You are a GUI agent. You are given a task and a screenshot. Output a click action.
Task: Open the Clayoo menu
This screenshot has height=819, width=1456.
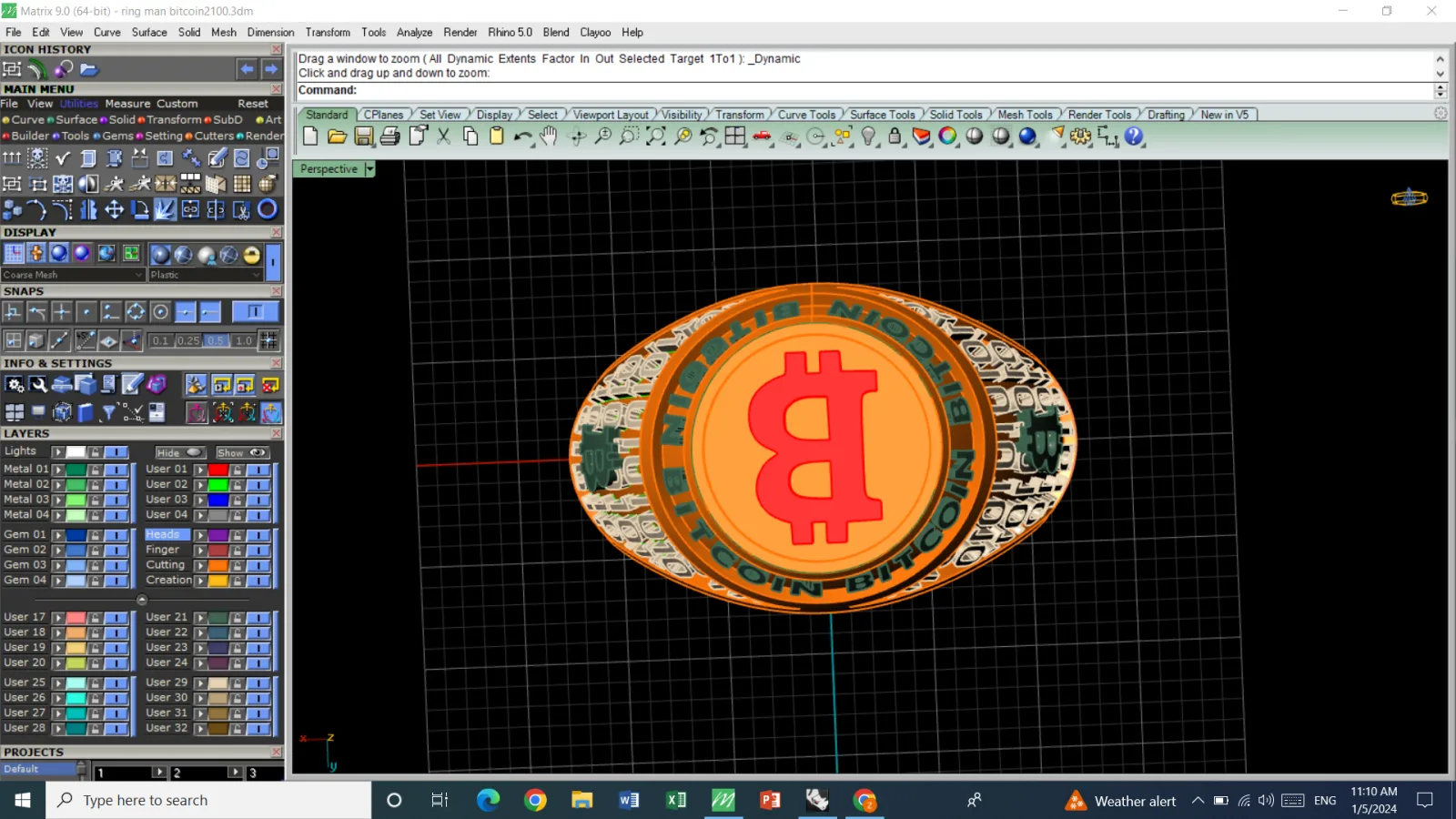(x=595, y=32)
